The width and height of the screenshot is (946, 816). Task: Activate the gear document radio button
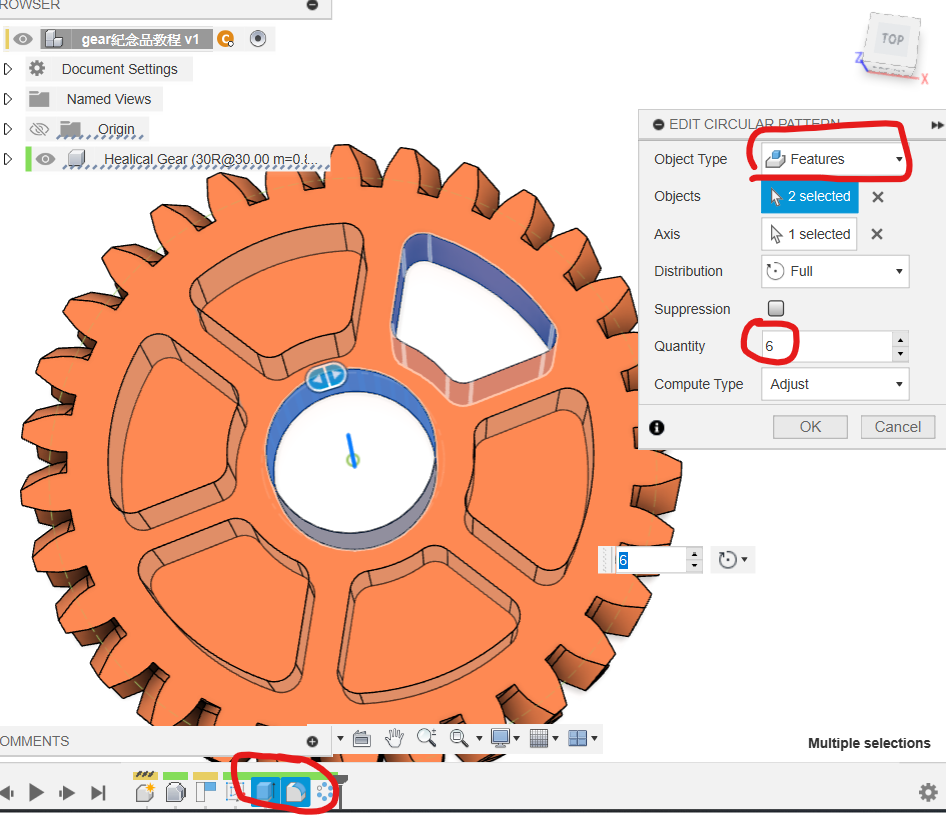pyautogui.click(x=258, y=39)
